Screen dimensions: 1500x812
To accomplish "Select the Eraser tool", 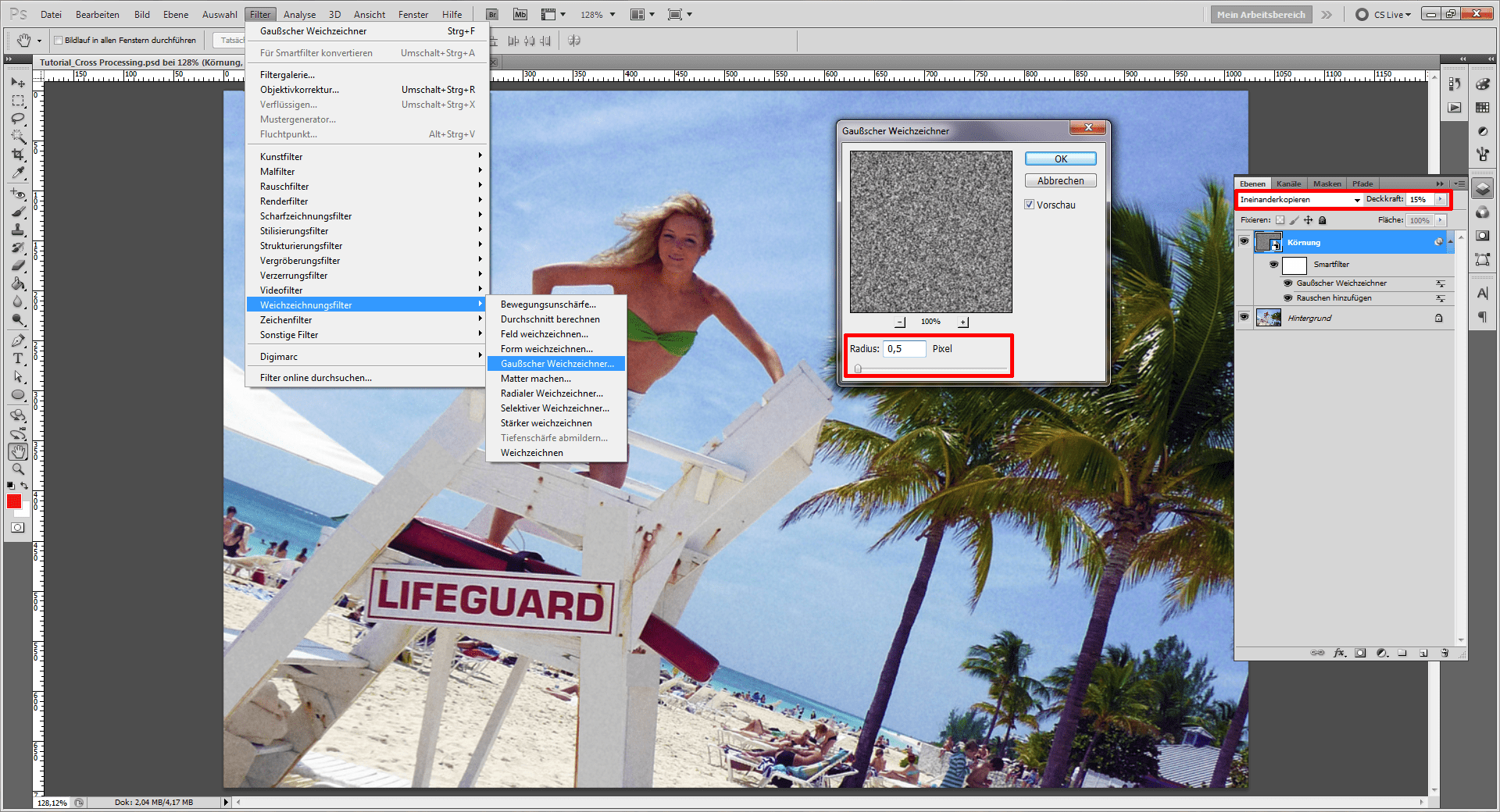I will [18, 265].
